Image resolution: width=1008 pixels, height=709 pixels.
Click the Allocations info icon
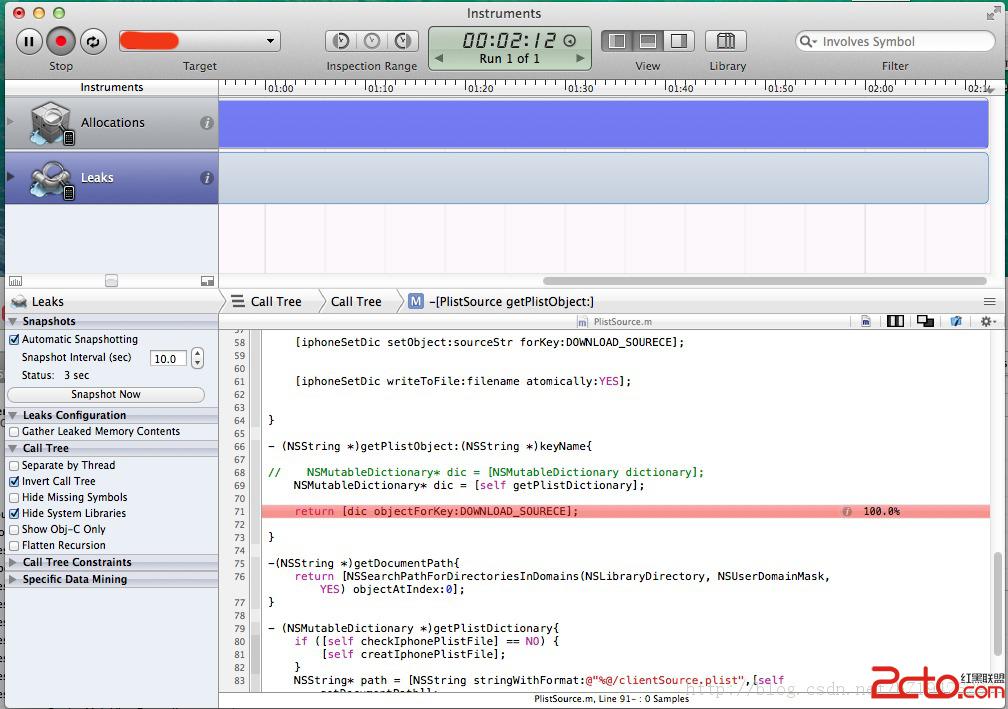[x=207, y=123]
